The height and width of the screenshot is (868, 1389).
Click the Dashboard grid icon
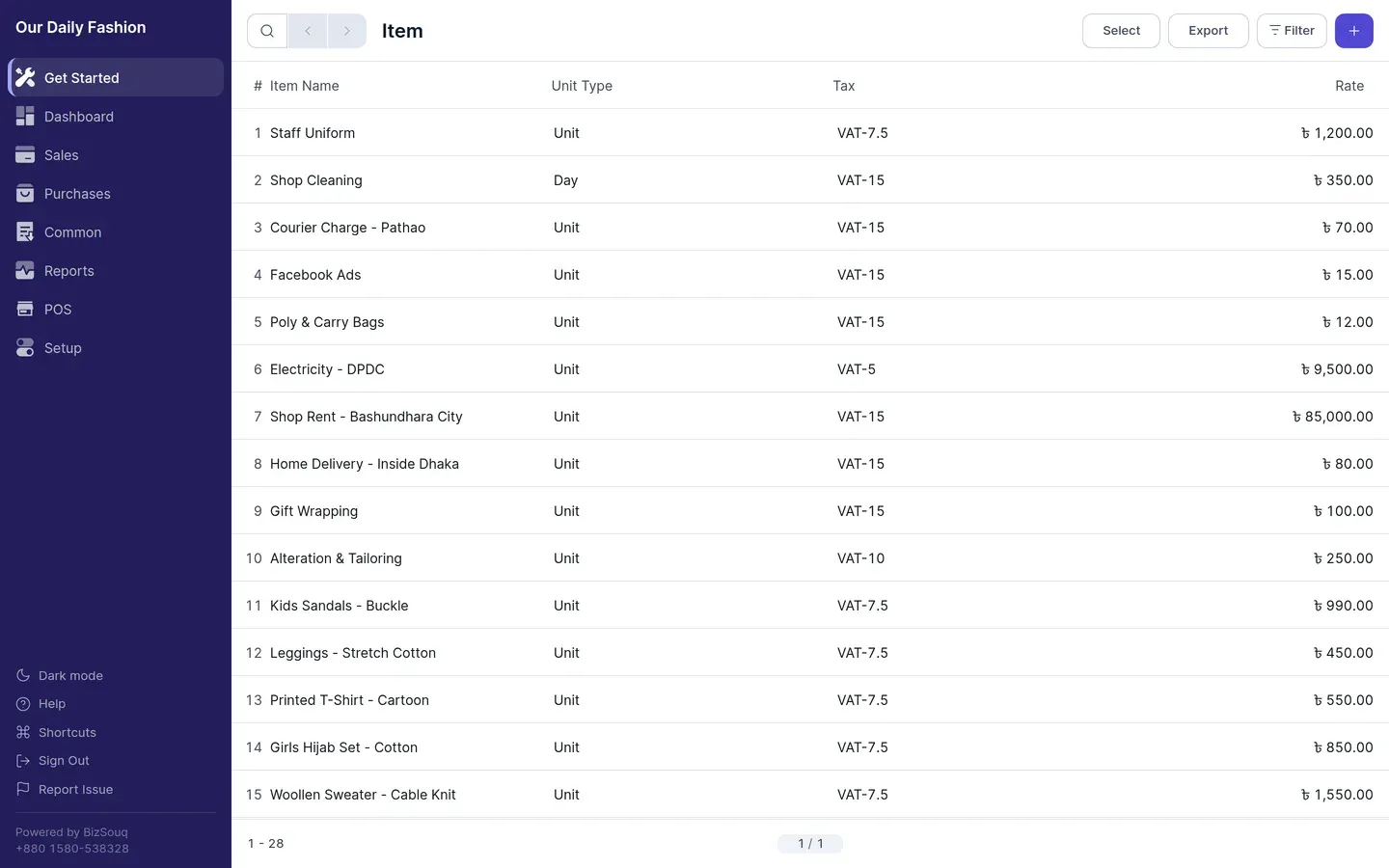tap(25, 116)
